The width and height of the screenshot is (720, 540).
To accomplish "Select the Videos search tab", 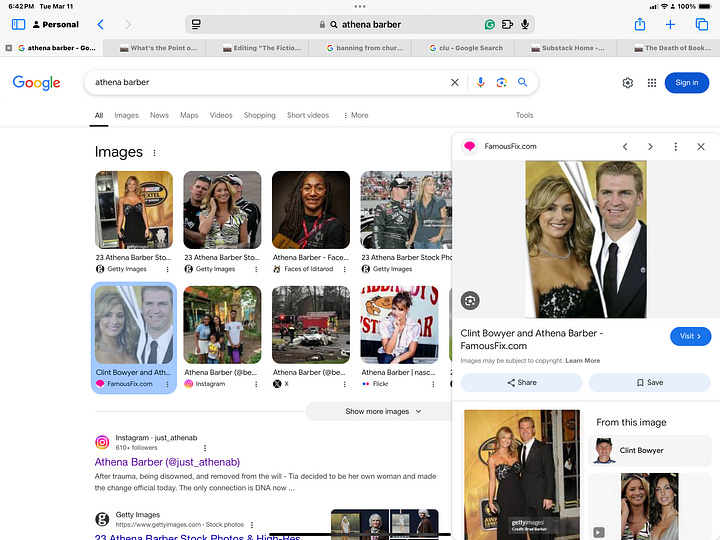I will (221, 115).
